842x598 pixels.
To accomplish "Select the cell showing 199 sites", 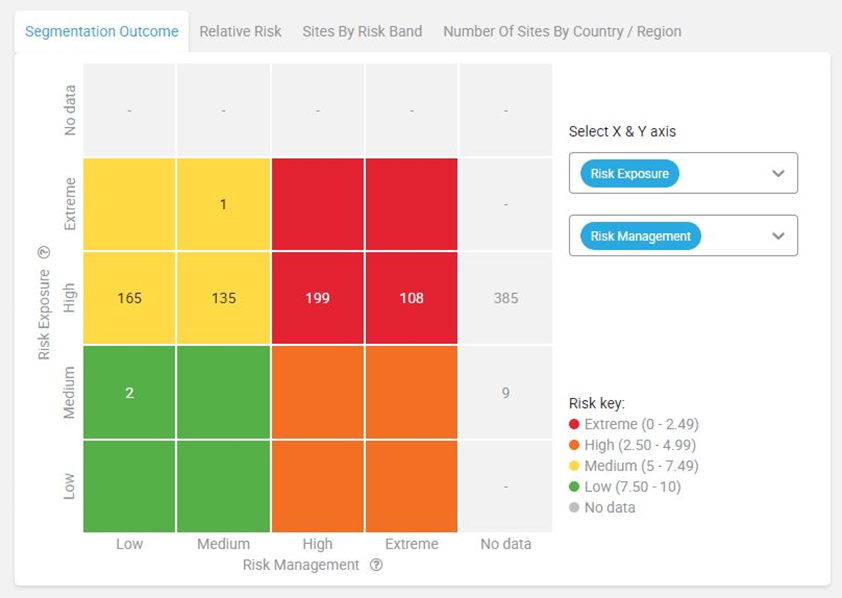I will pos(317,298).
